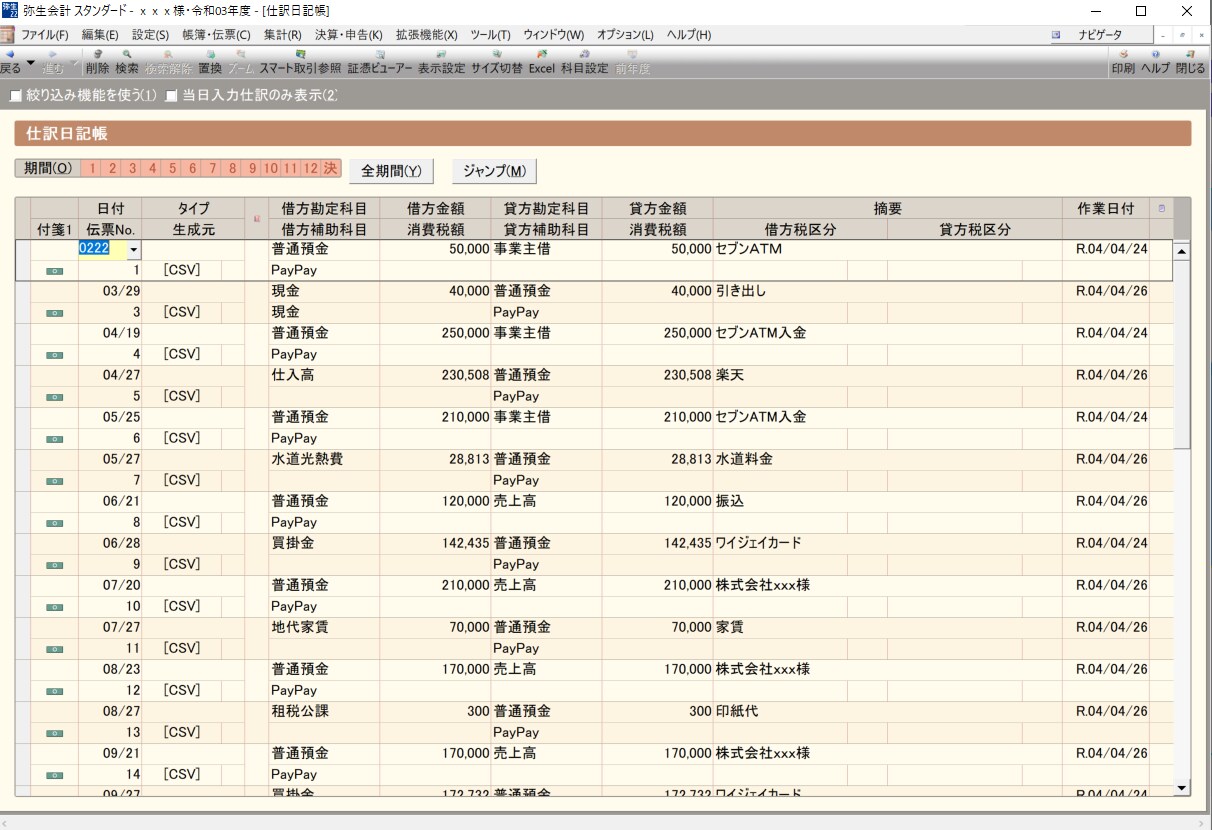Click the 楽天 summary cell

tap(887, 376)
